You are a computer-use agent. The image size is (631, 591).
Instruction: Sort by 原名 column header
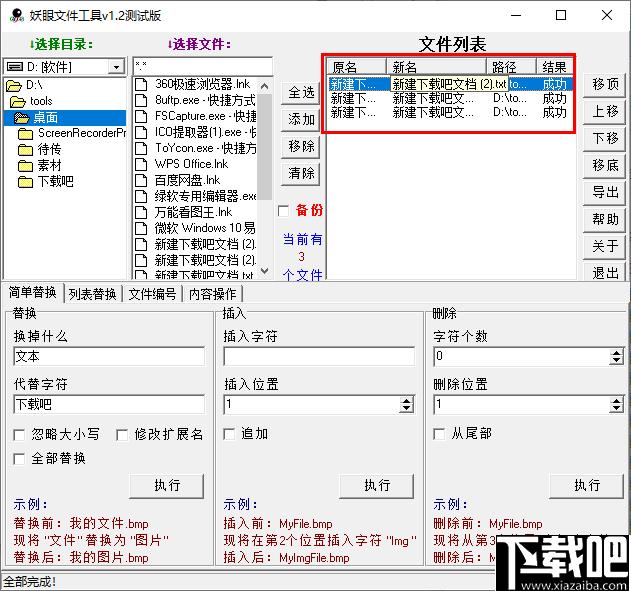tap(357, 66)
